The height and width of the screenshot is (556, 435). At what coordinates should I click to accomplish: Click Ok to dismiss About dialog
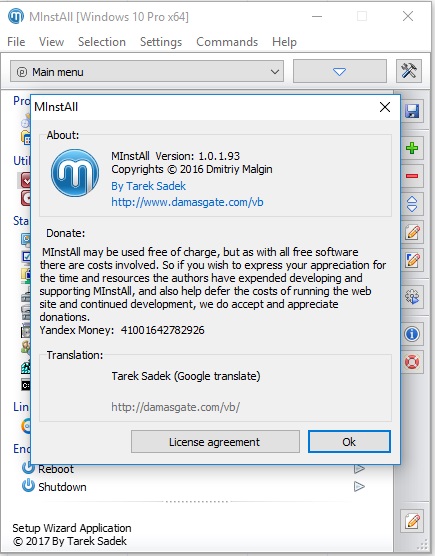tap(349, 442)
